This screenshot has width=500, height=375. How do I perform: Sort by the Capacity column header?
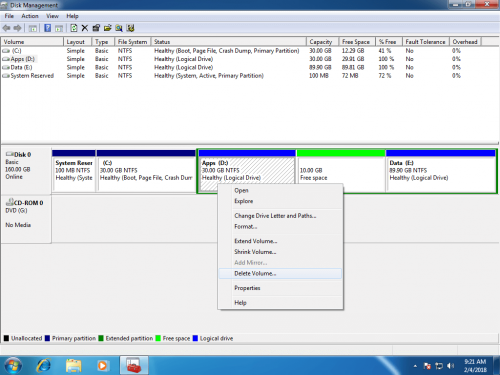pos(323,42)
